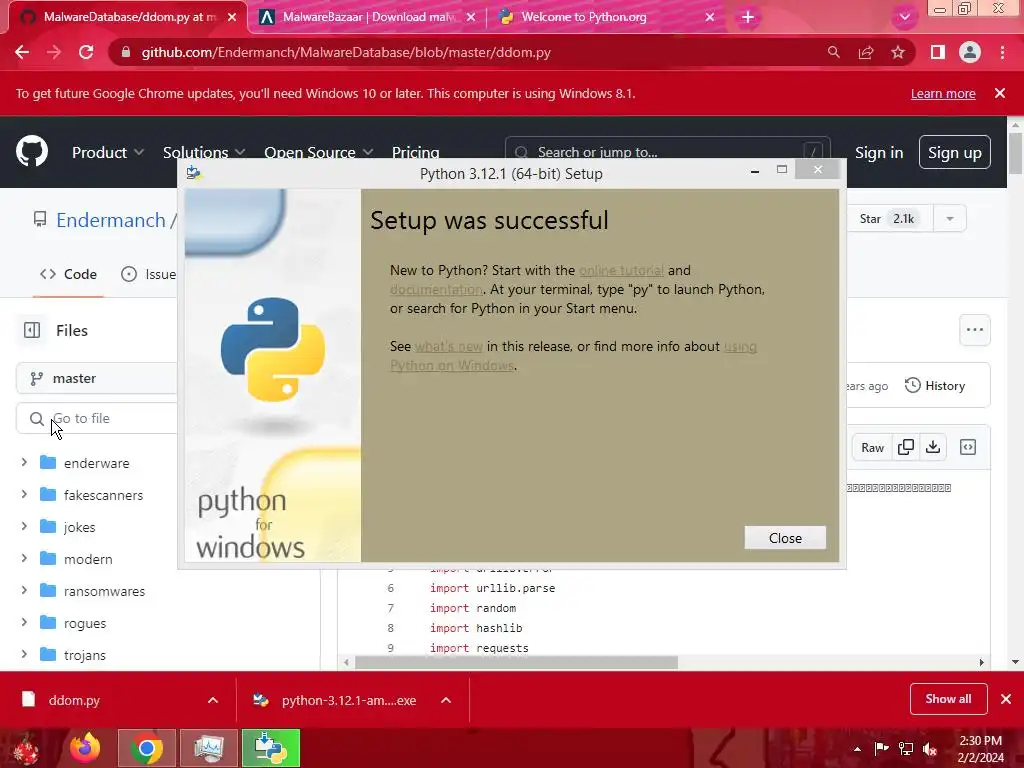The height and width of the screenshot is (768, 1024).
Task: Expand the fakescanners folder
Action: click(24, 494)
